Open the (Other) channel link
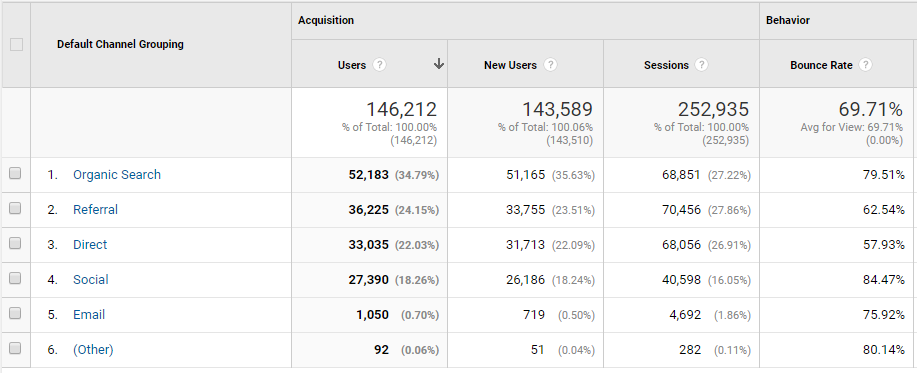The width and height of the screenshot is (917, 373). point(93,350)
